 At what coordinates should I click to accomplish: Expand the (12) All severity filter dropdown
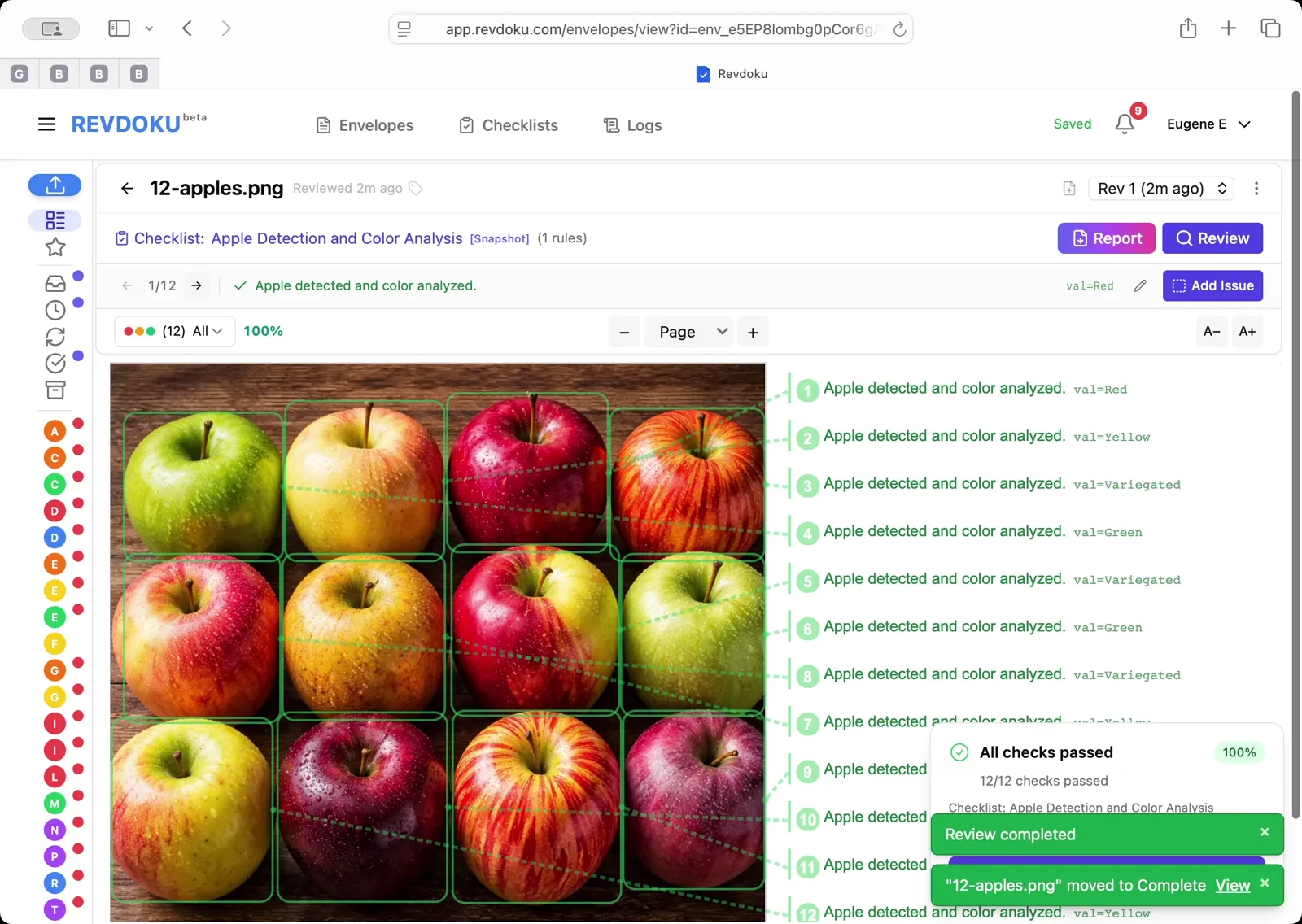coord(173,331)
